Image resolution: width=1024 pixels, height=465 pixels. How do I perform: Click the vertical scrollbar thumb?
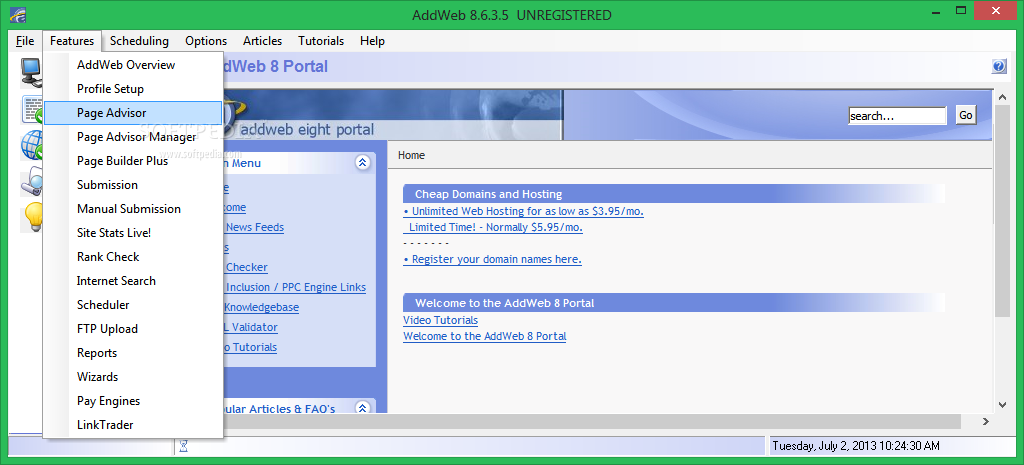pyautogui.click(x=1002, y=210)
